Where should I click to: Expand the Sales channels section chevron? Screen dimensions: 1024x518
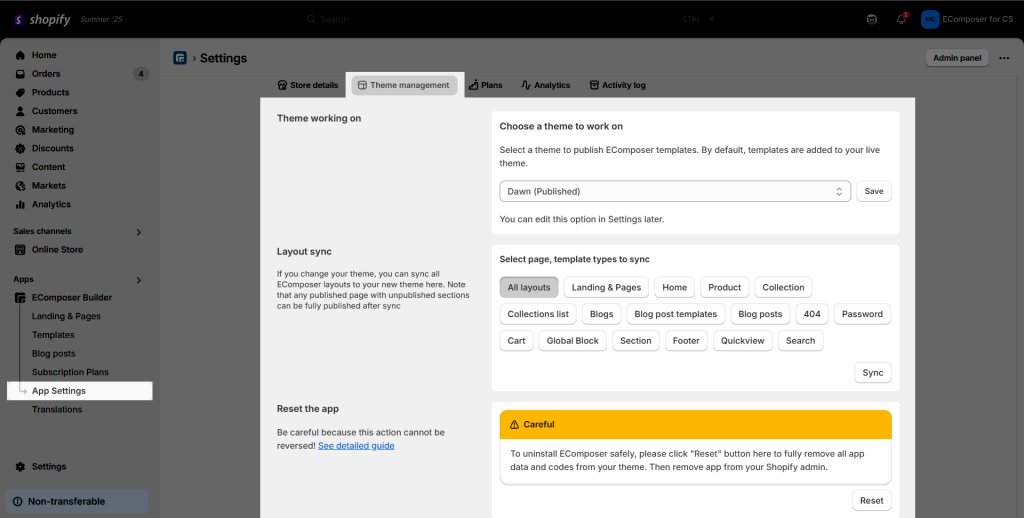[138, 232]
